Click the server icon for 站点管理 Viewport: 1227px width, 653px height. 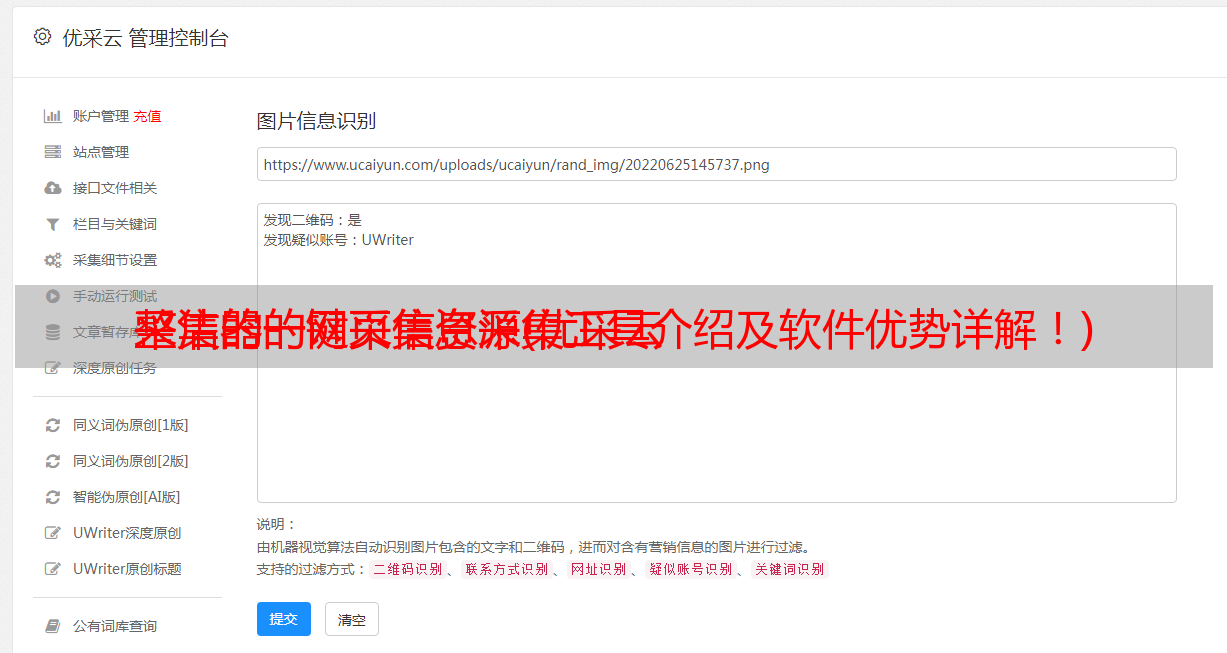[53, 152]
